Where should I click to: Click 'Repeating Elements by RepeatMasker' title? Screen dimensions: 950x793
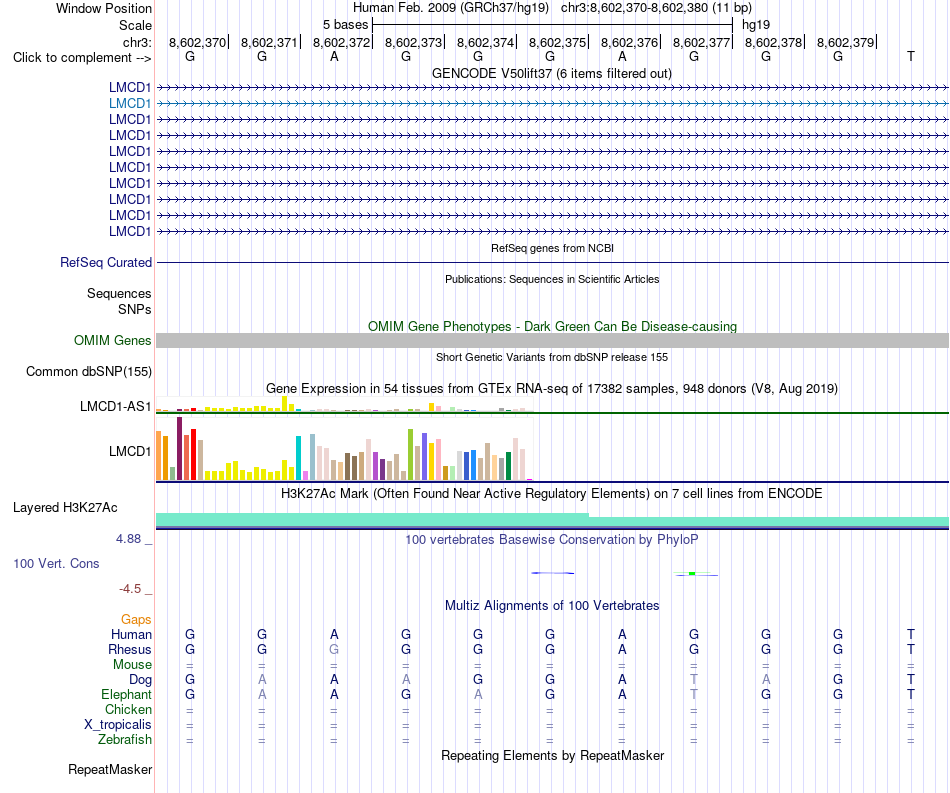coord(552,755)
